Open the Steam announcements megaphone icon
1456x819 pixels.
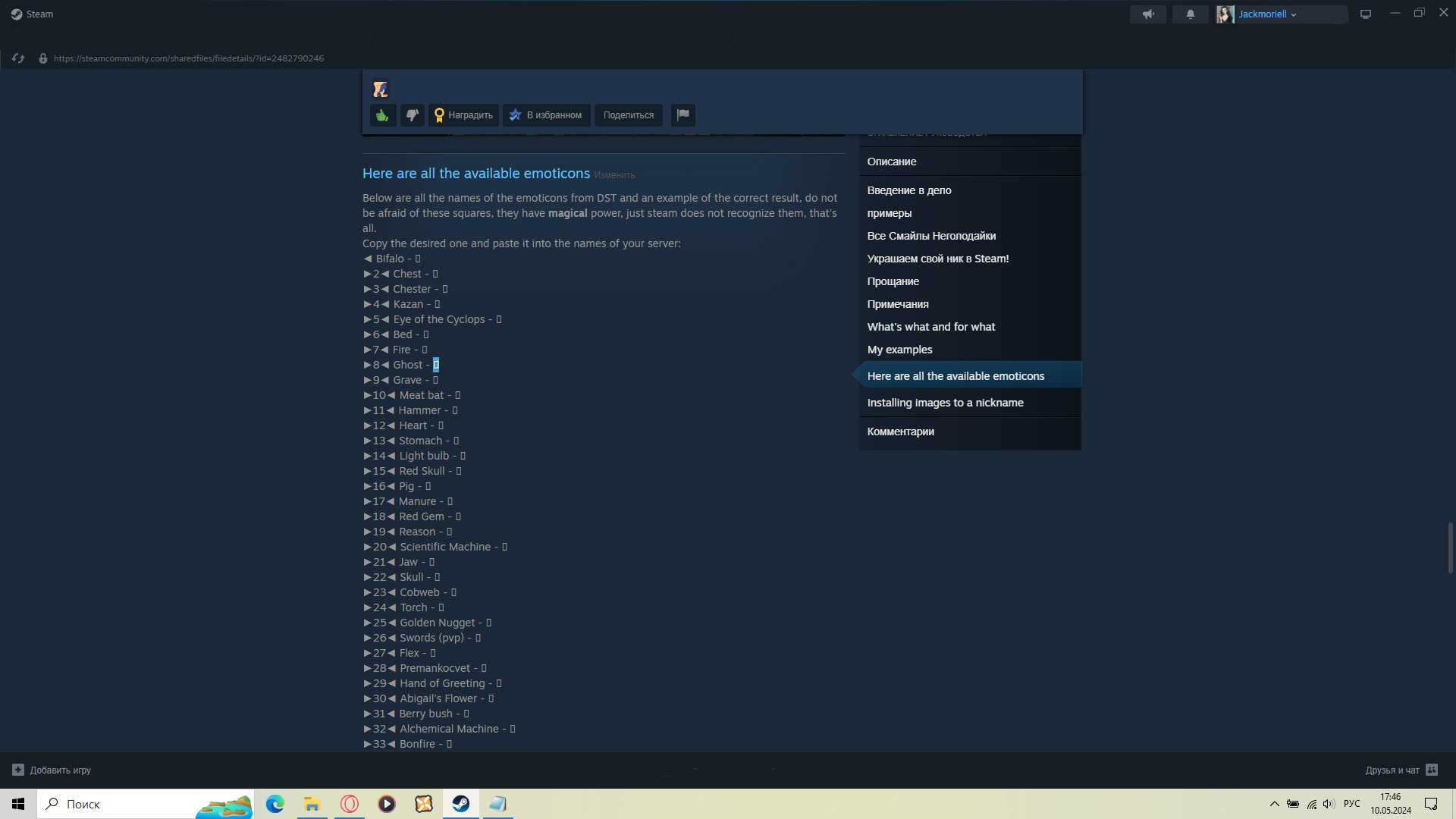coord(1147,14)
